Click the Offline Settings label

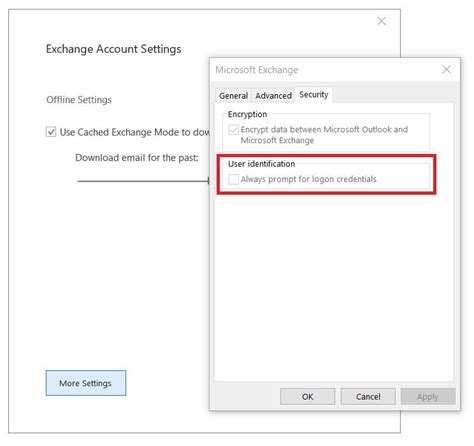click(79, 100)
